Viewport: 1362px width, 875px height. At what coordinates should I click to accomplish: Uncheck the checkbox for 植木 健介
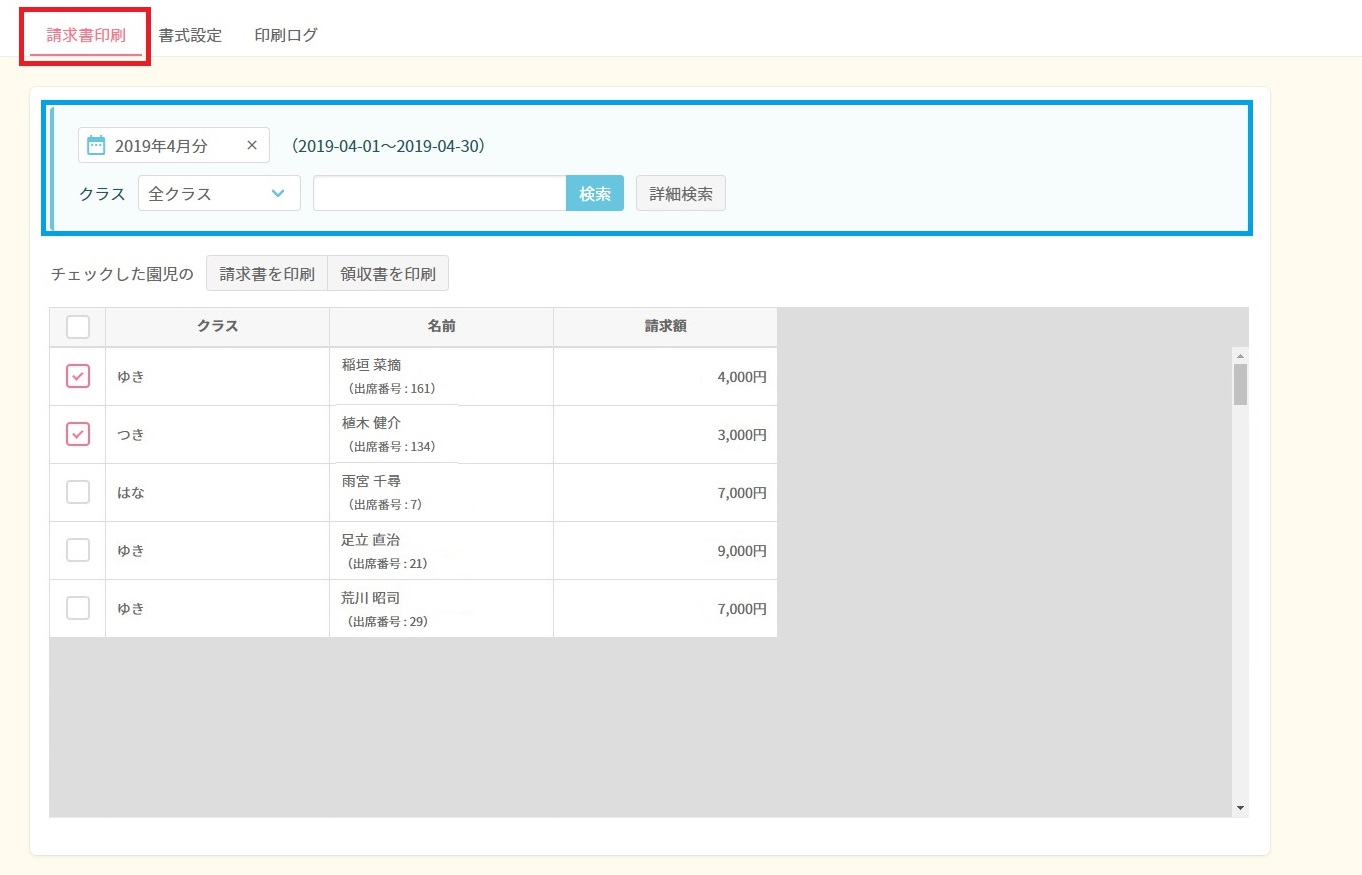pos(78,434)
